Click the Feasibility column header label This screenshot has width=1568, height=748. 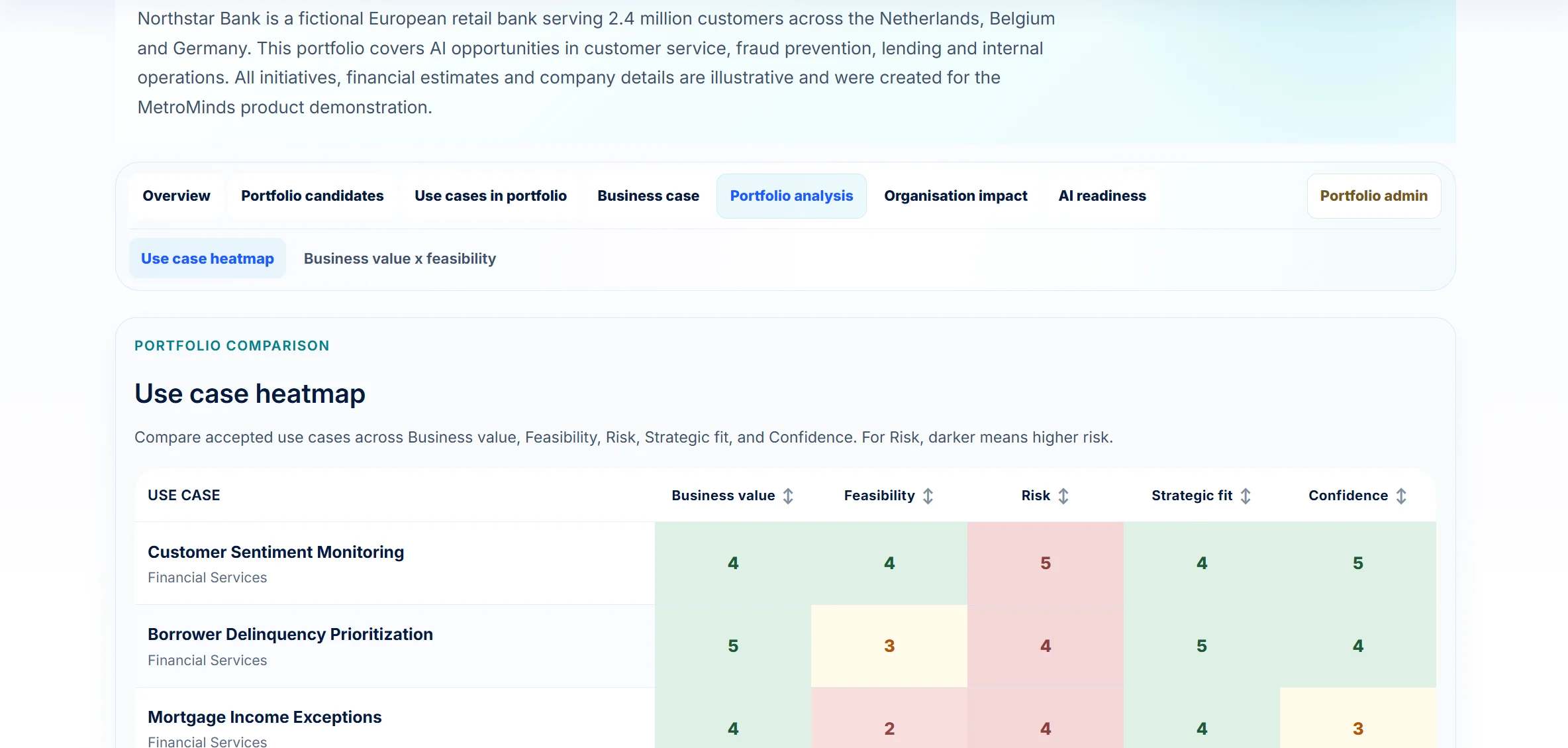pos(879,496)
